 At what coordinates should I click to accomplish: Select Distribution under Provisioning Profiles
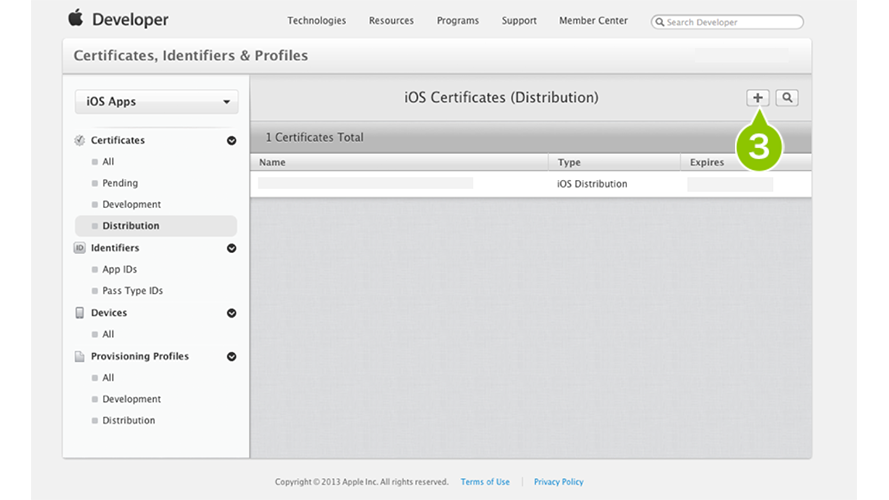(128, 421)
